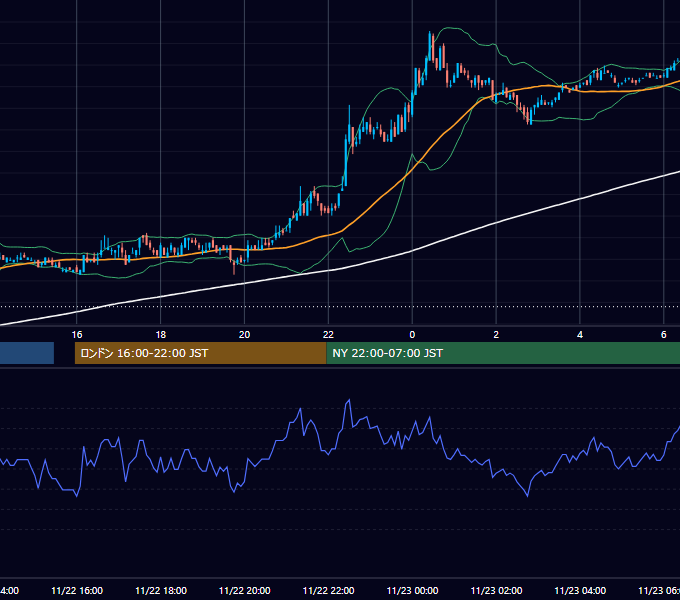Click the 11/22 18:00 date label
Image resolution: width=680 pixels, height=600 pixels.
pyautogui.click(x=161, y=590)
